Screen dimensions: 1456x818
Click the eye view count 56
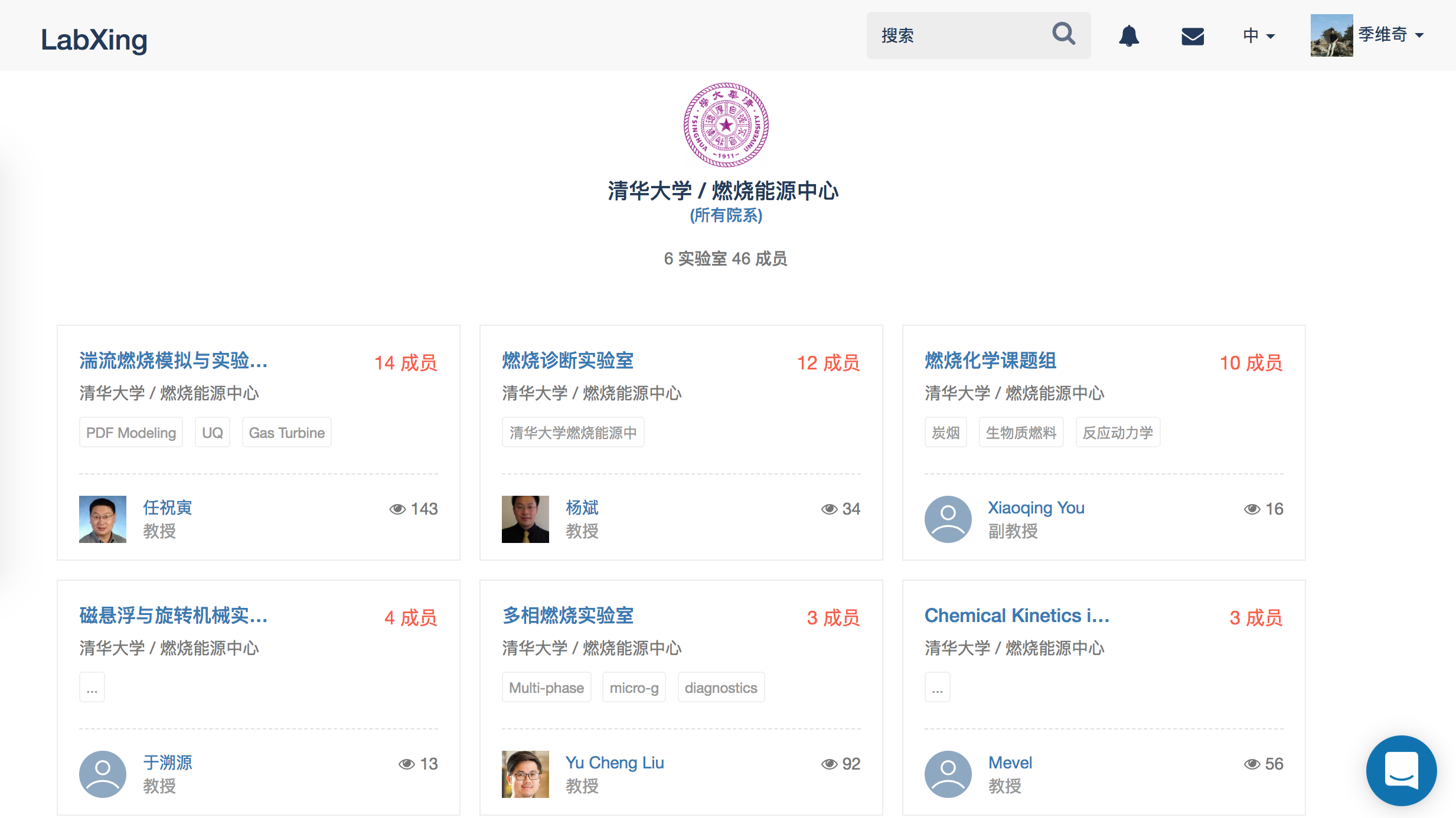(x=1264, y=764)
